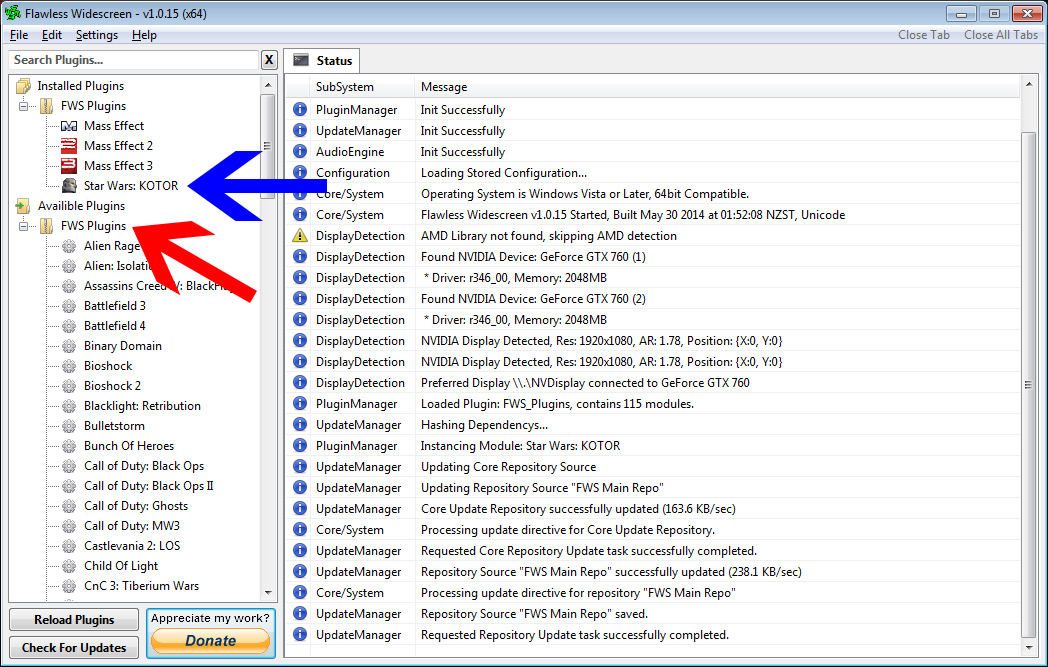Click Close Tab in the menu bar
1048x667 pixels.
[924, 35]
